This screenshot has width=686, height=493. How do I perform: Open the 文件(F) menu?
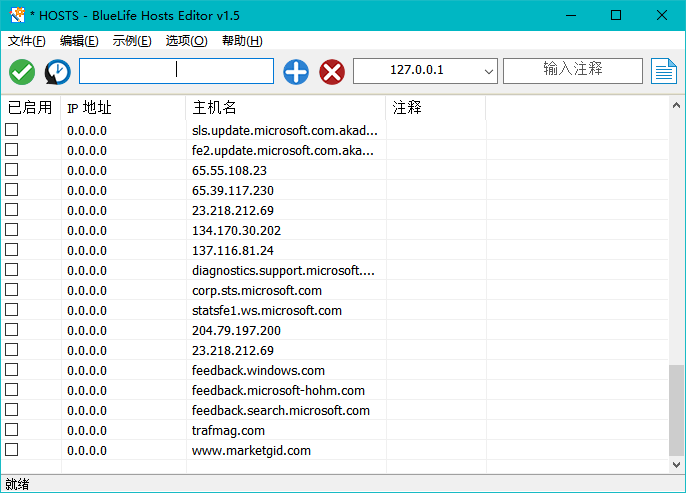point(27,41)
